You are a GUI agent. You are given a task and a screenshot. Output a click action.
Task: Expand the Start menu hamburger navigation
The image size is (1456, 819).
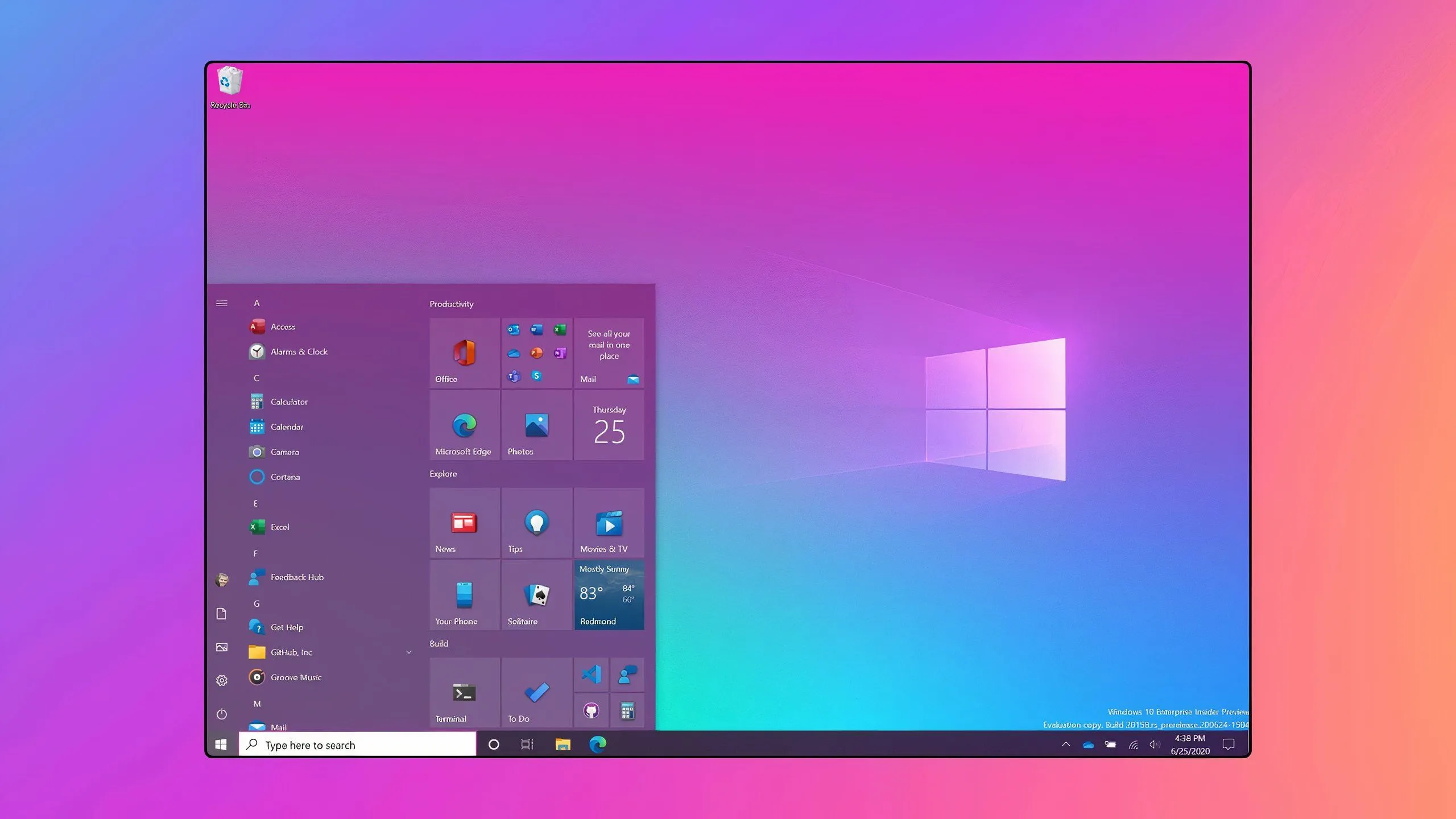[222, 303]
